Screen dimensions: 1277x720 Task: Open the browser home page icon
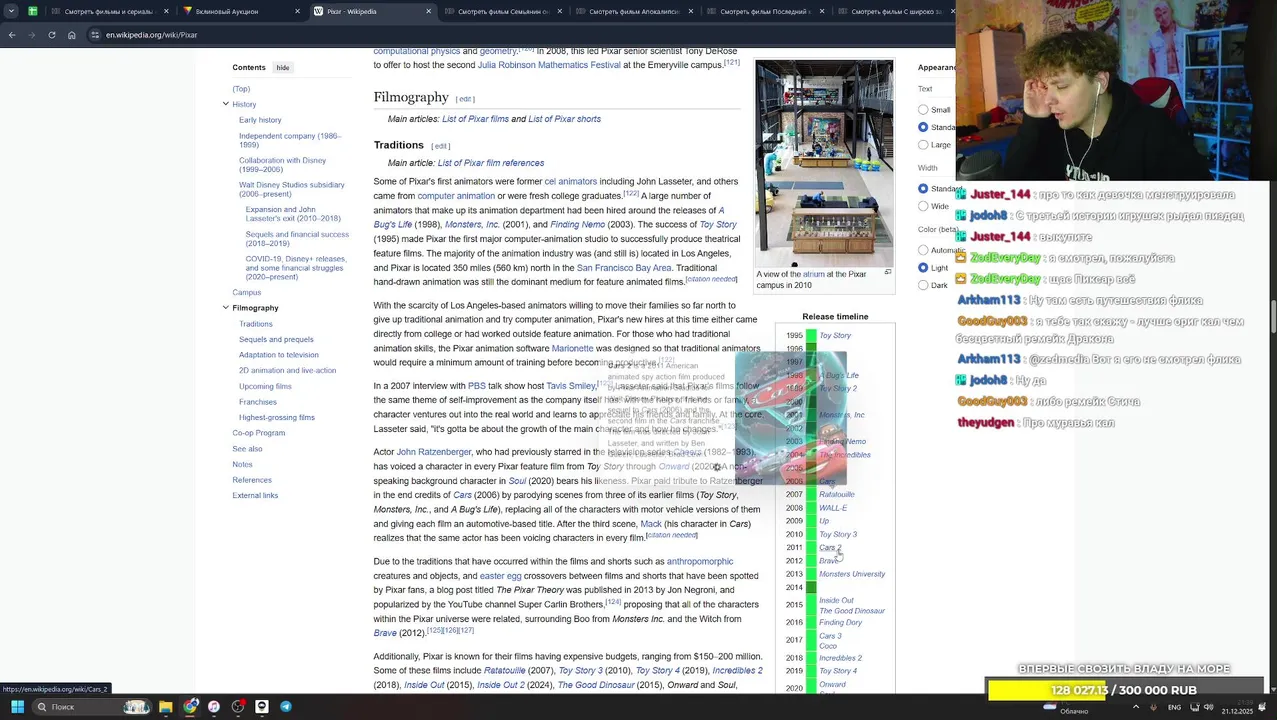tap(71, 35)
